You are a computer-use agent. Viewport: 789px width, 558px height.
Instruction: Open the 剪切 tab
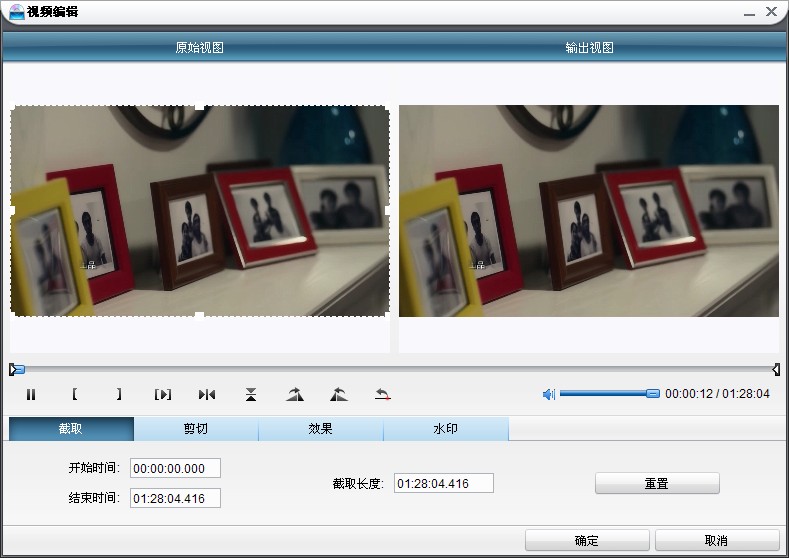tap(196, 429)
